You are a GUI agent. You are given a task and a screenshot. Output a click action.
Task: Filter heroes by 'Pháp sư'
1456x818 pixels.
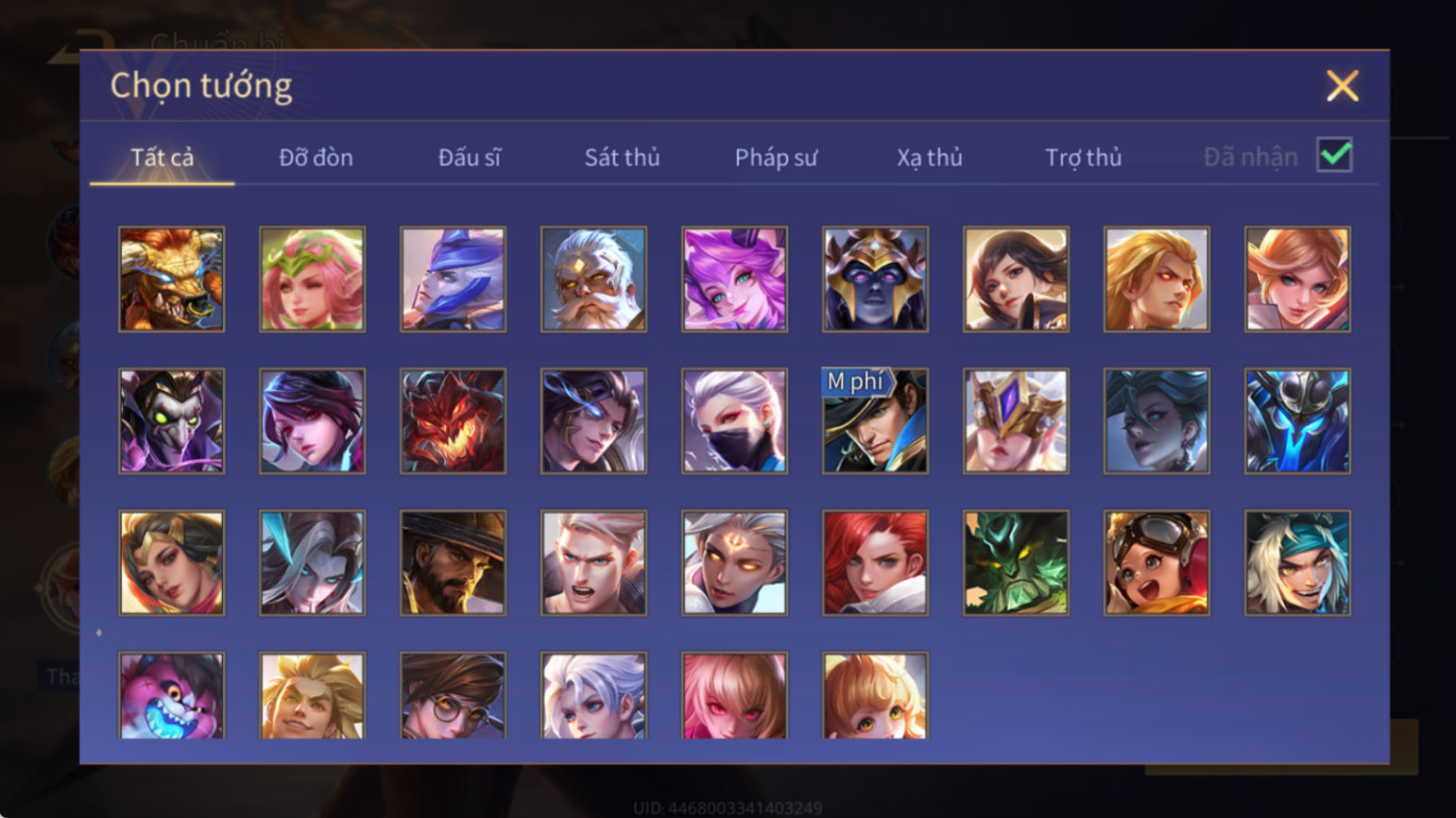776,158
